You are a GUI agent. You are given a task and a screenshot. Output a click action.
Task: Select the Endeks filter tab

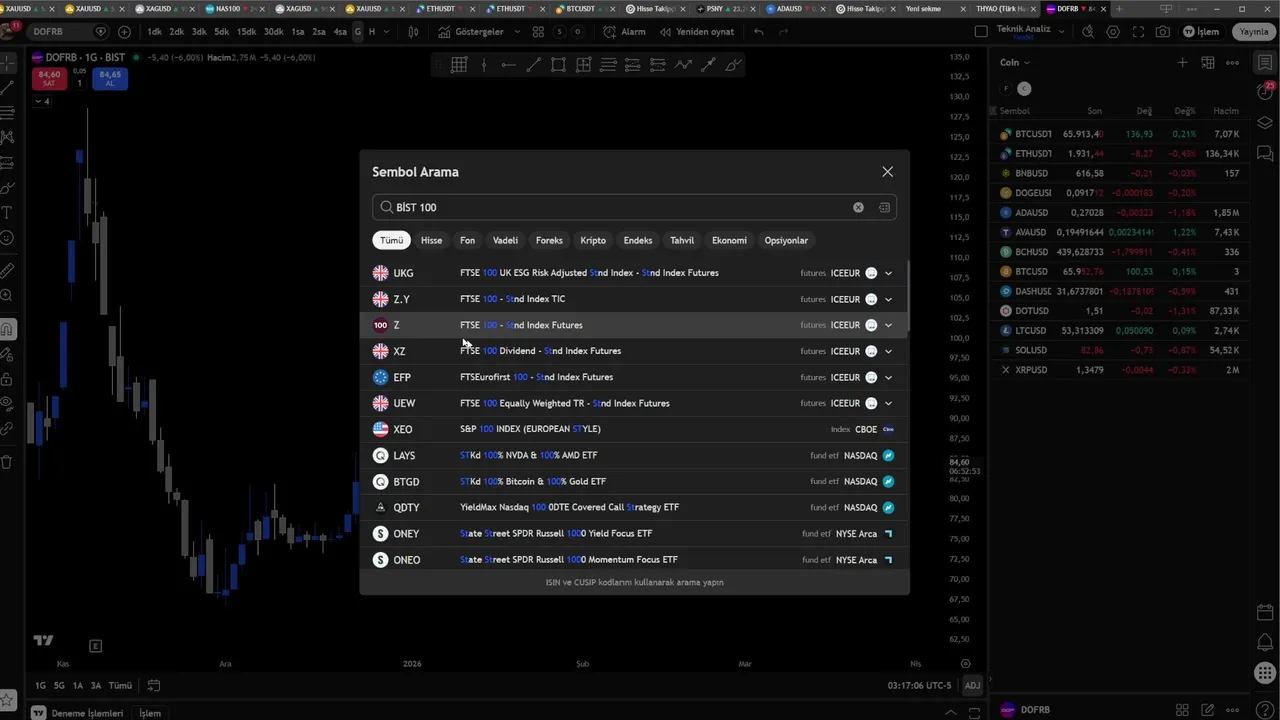[x=638, y=240]
